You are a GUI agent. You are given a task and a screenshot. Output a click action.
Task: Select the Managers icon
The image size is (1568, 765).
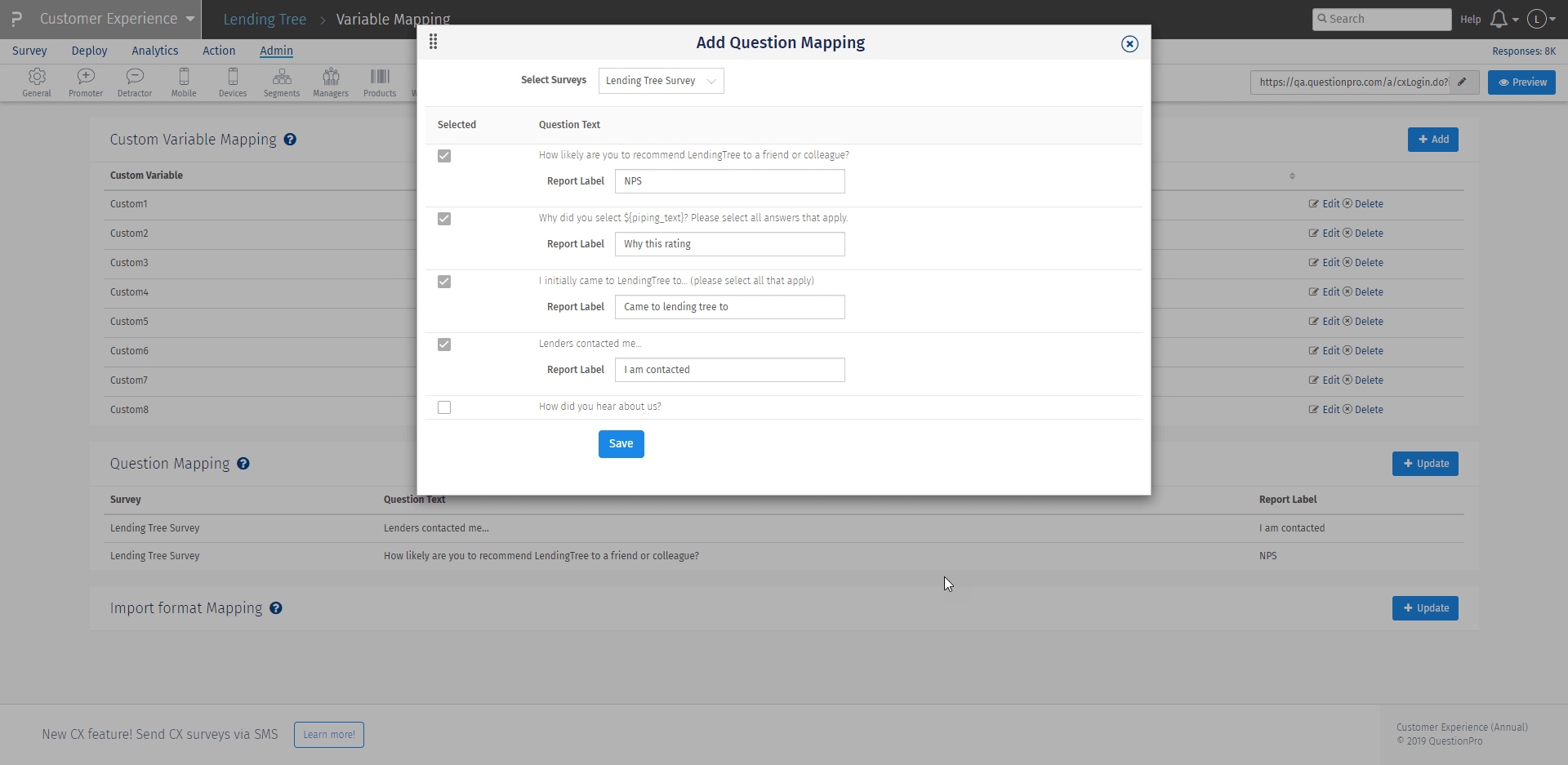coord(330,82)
